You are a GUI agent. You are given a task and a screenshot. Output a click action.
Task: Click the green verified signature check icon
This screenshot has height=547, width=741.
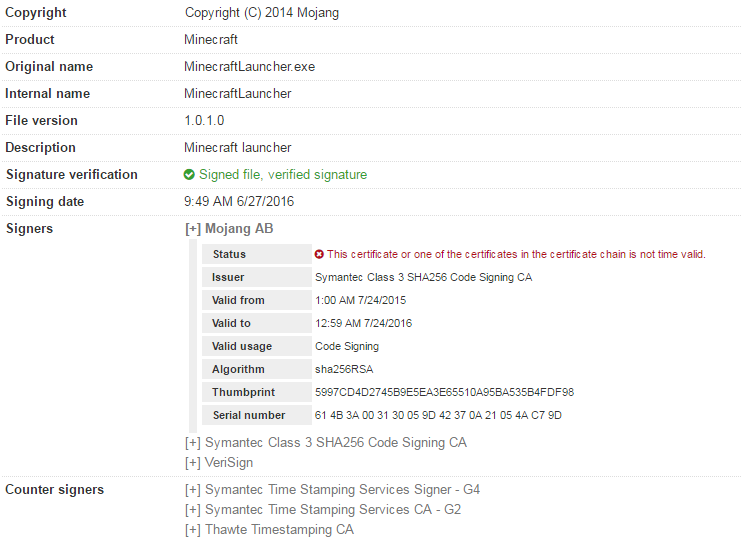pyautogui.click(x=189, y=175)
